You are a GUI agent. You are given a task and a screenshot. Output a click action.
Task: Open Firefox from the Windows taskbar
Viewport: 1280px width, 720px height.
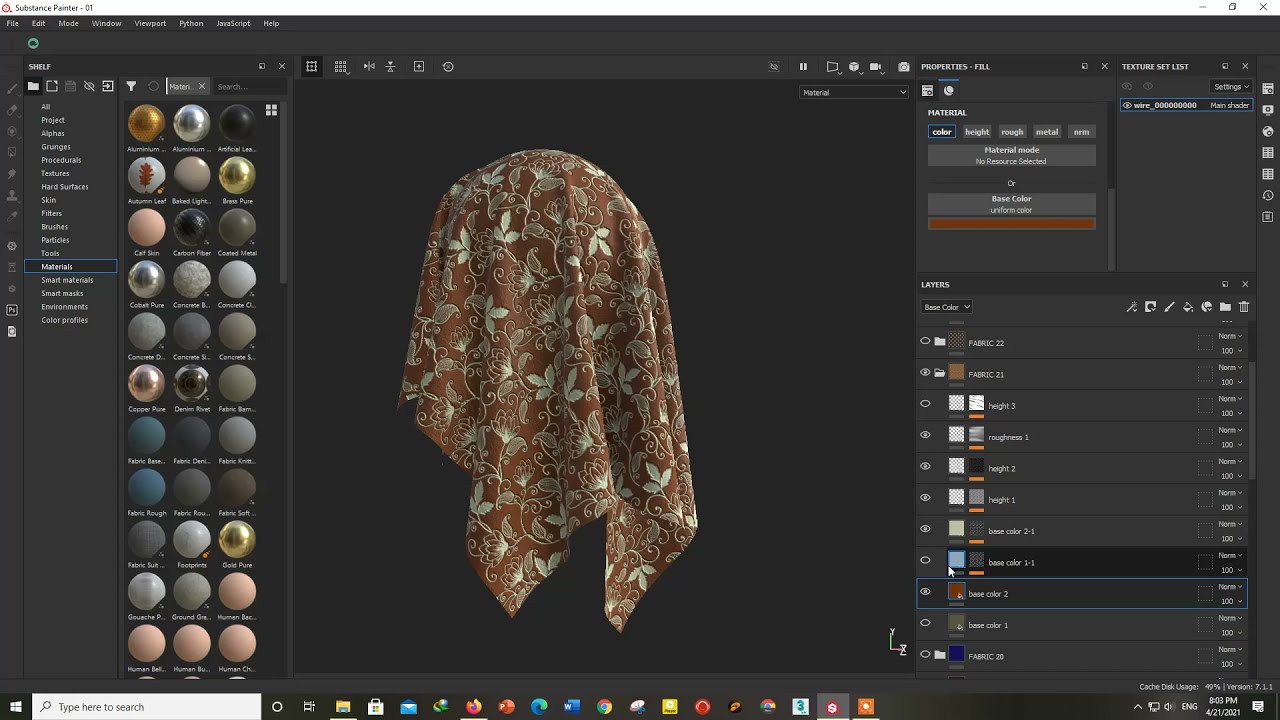click(473, 707)
